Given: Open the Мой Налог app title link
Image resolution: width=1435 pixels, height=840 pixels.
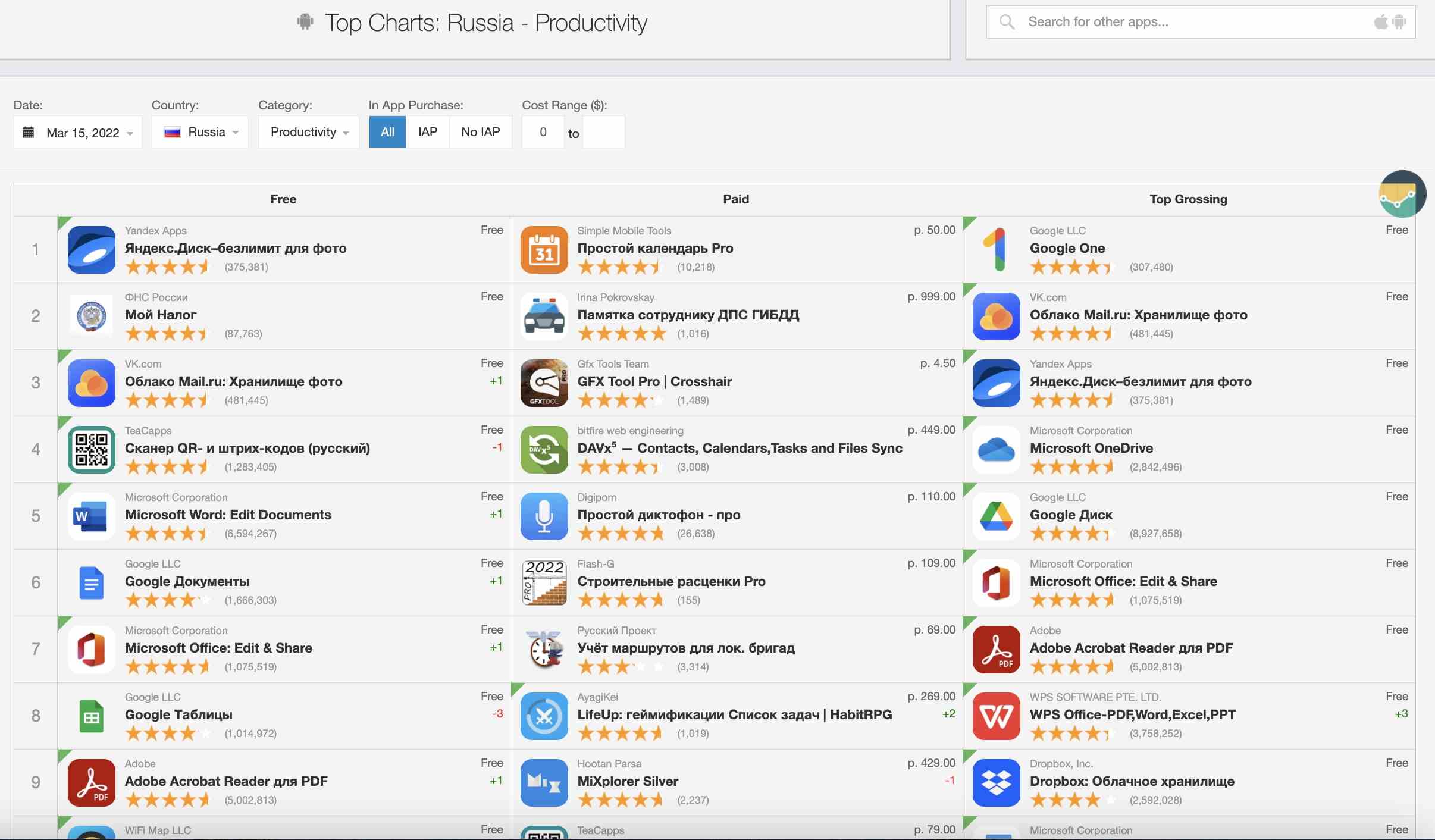Looking at the screenshot, I should point(161,315).
